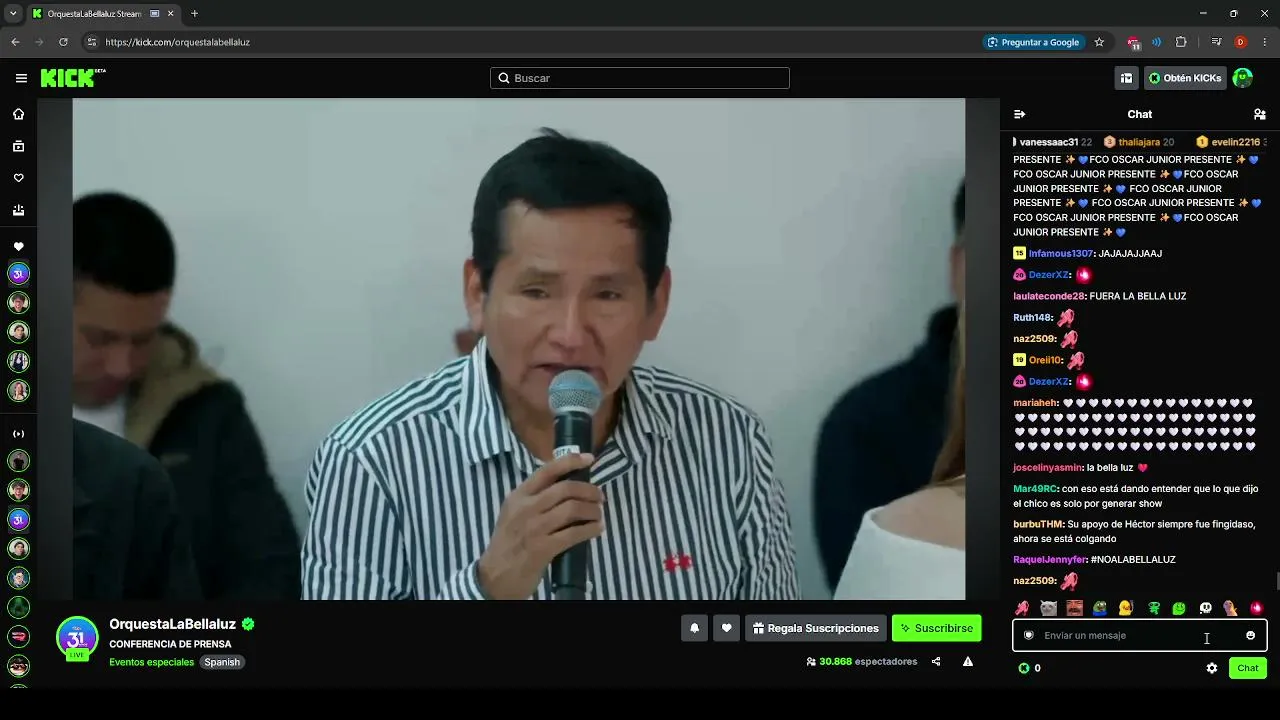Pick the gray cat emote in the emote bar
1280x720 pixels.
coord(1048,608)
